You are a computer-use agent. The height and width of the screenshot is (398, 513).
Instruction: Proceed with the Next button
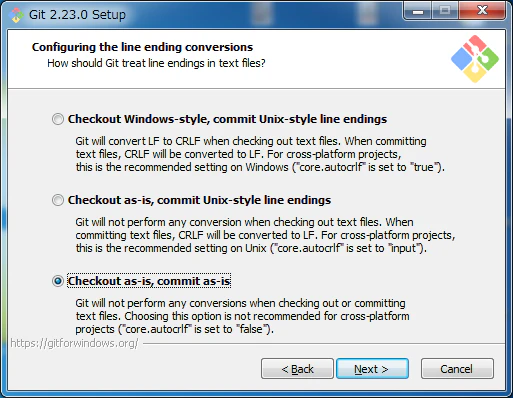(372, 369)
